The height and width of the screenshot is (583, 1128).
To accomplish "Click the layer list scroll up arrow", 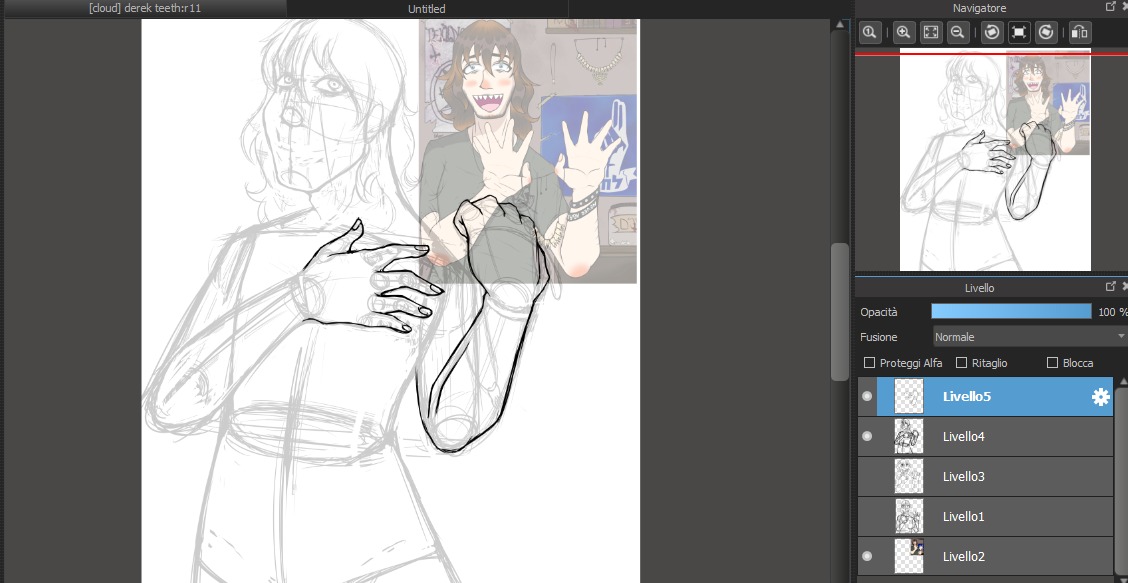I will 1122,381.
